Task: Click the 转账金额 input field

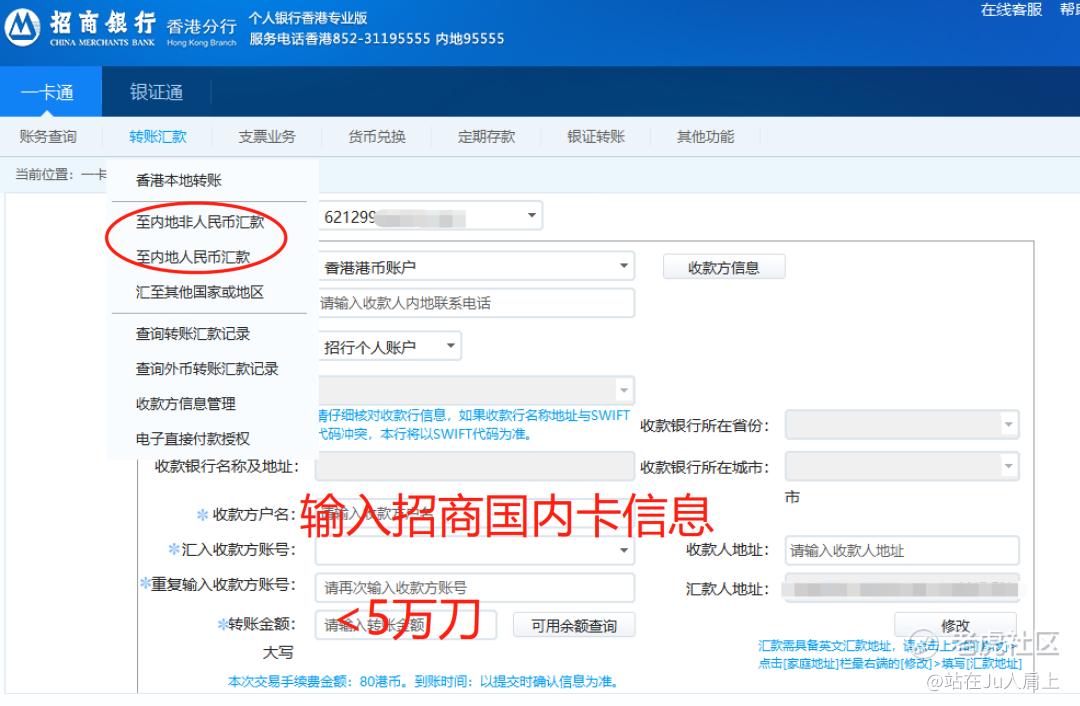Action: pos(406,625)
